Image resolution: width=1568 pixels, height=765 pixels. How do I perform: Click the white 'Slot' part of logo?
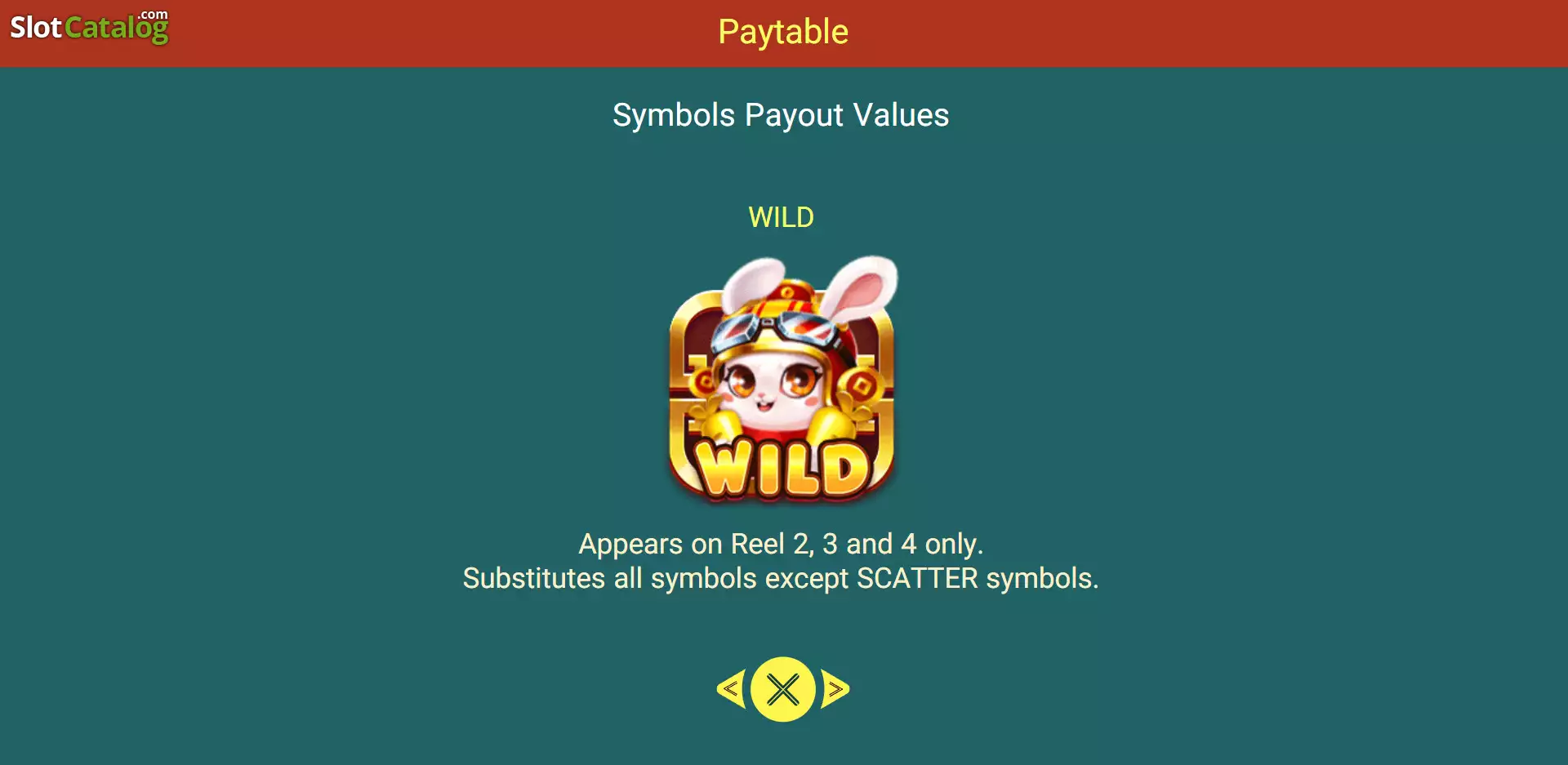pyautogui.click(x=36, y=28)
